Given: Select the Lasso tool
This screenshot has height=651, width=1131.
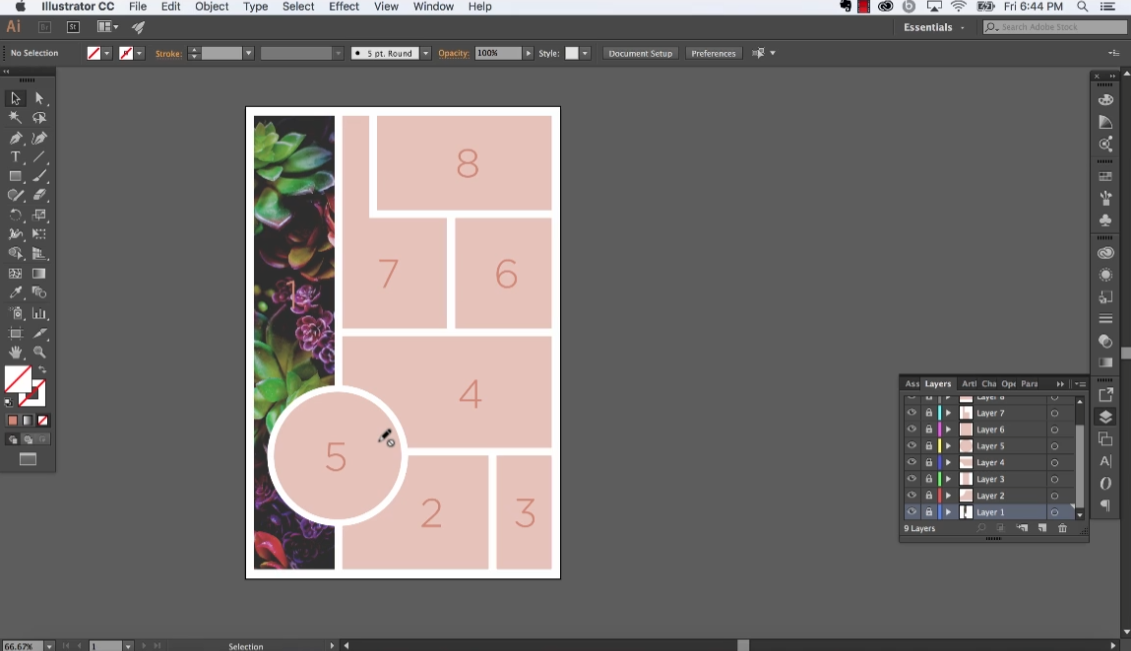Looking at the screenshot, I should (39, 118).
